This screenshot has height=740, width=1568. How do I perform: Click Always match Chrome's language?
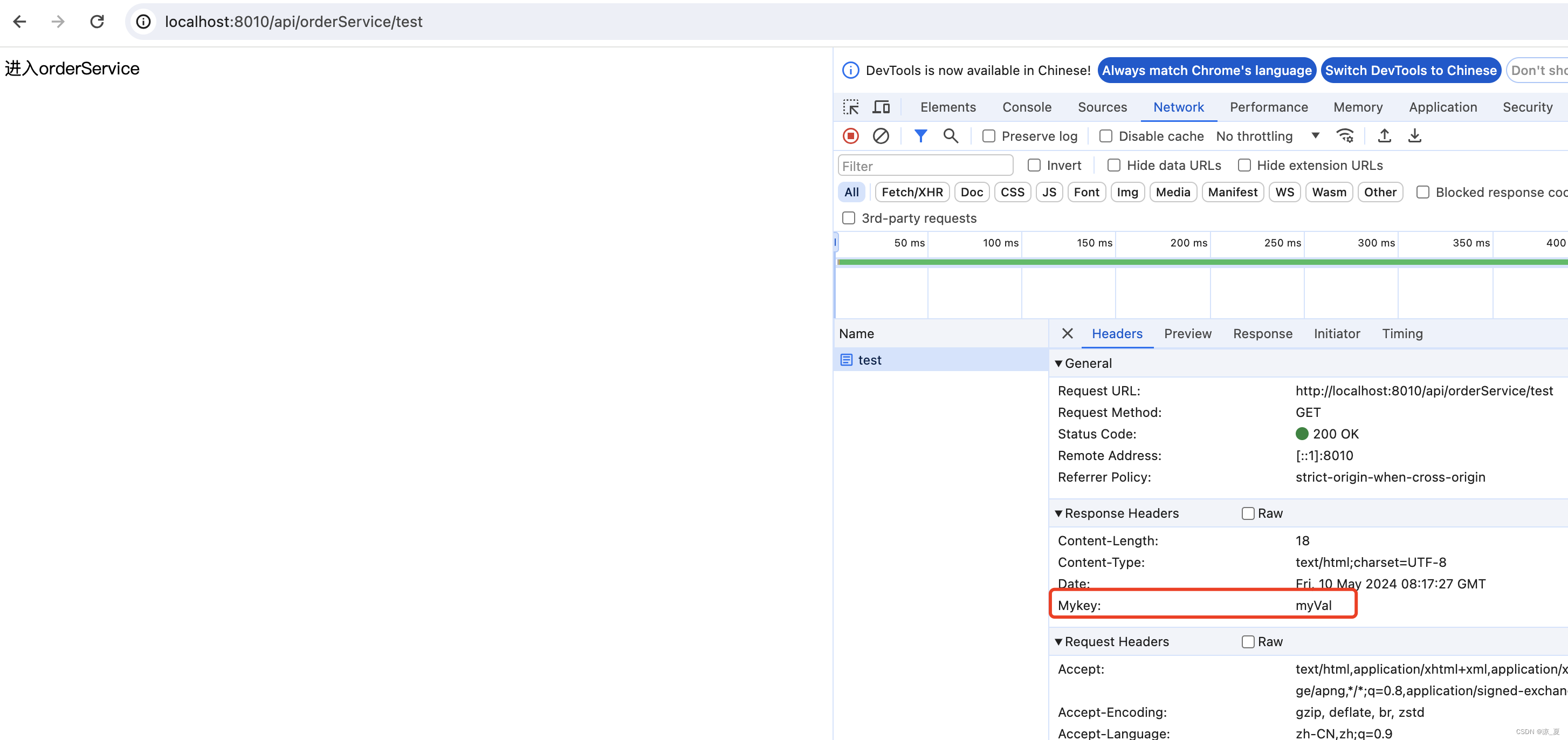tap(1206, 71)
